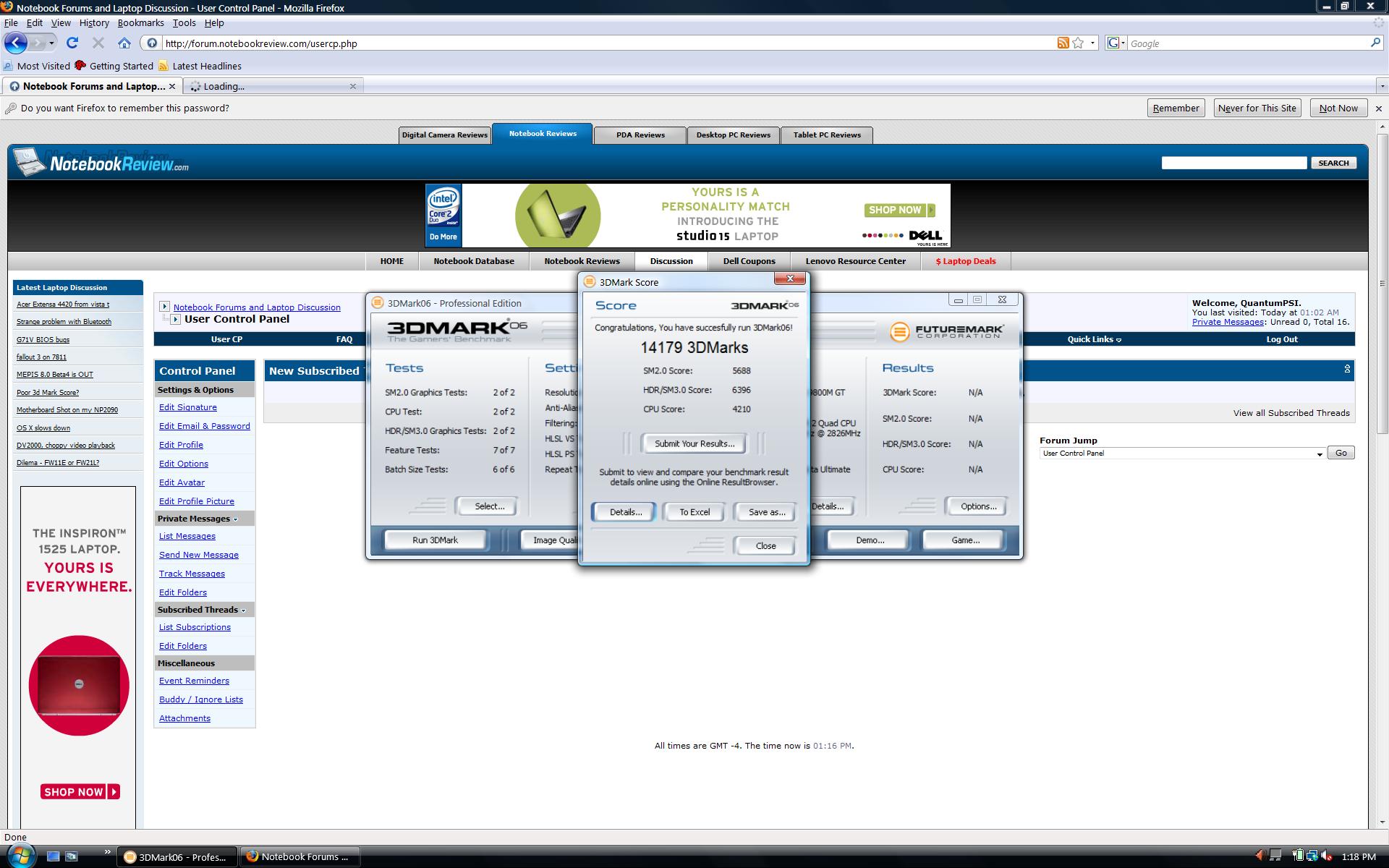Open the Bookmarks menu
Image resolution: width=1389 pixels, height=868 pixels.
140,22
